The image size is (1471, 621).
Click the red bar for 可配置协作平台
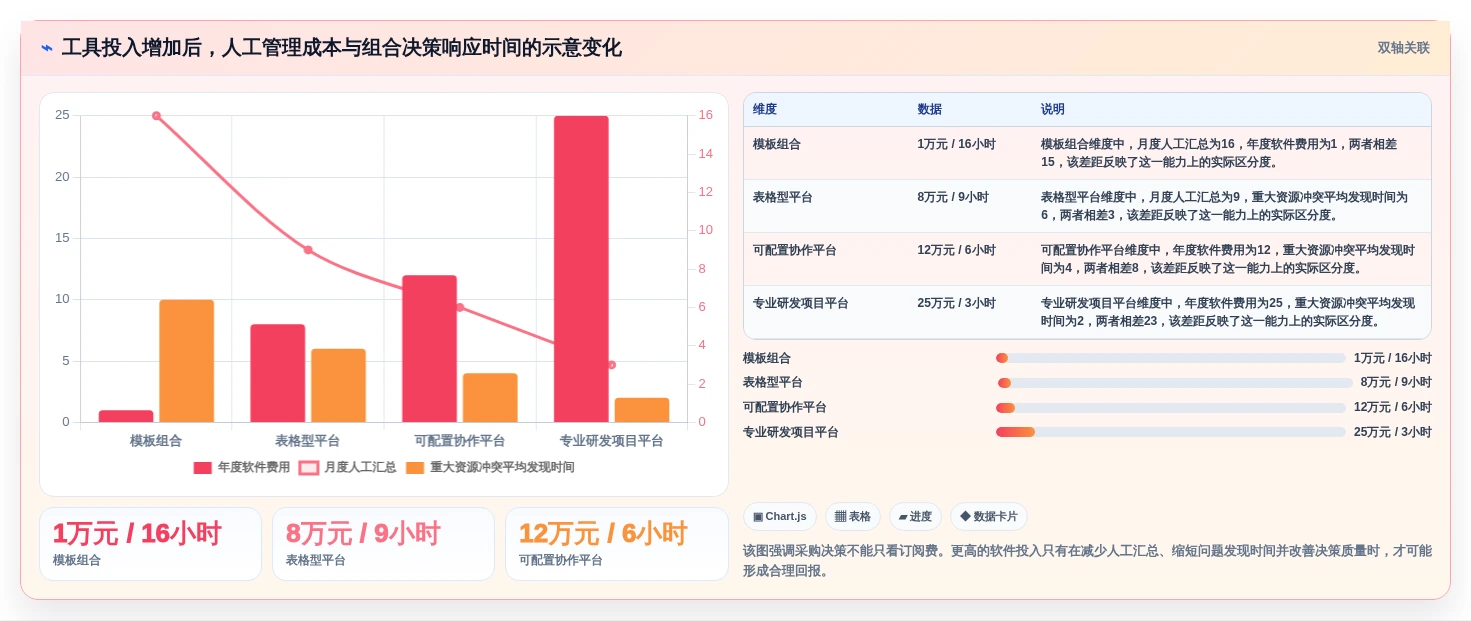click(429, 349)
